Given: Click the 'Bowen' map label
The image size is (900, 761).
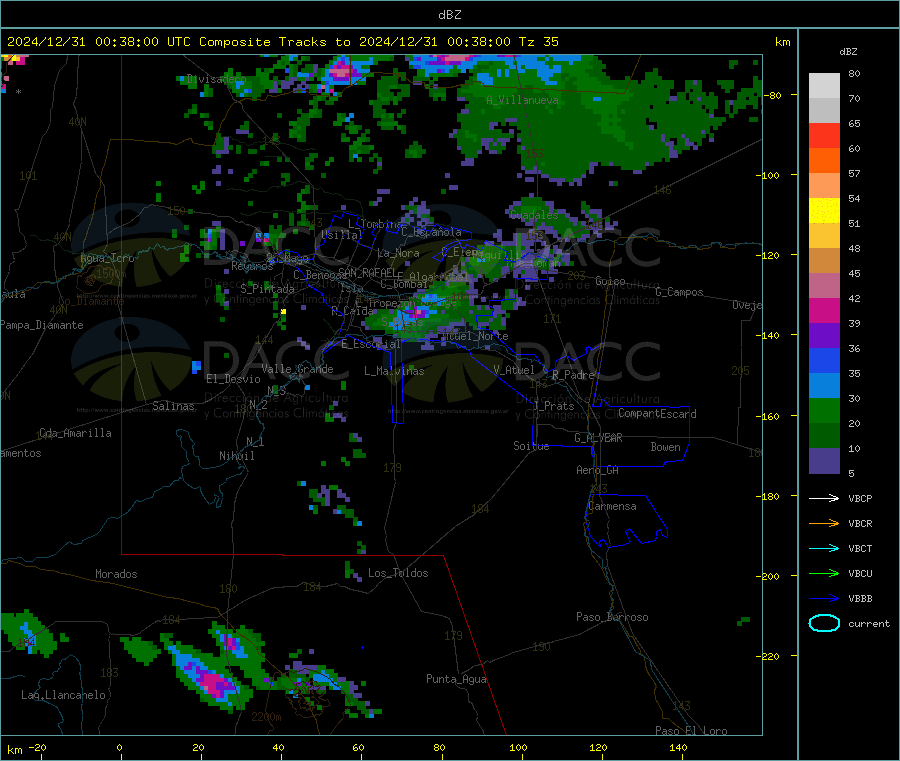Looking at the screenshot, I should pyautogui.click(x=665, y=447).
